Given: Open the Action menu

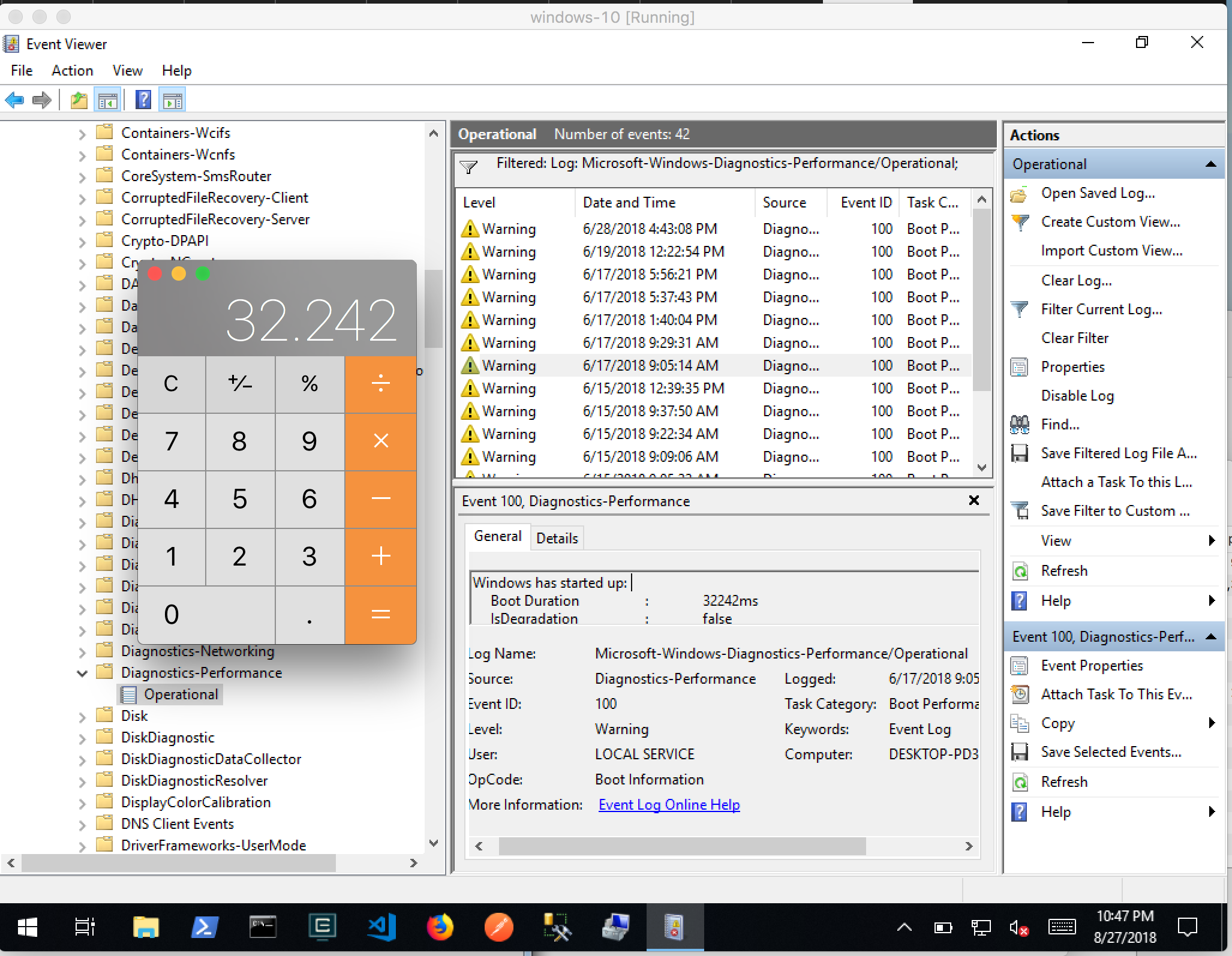Looking at the screenshot, I should [x=72, y=71].
